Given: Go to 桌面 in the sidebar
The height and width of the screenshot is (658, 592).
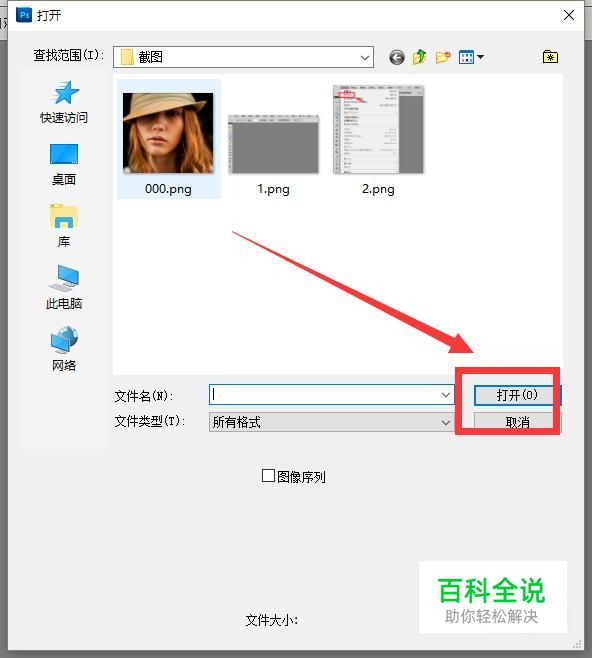Looking at the screenshot, I should click(x=64, y=164).
